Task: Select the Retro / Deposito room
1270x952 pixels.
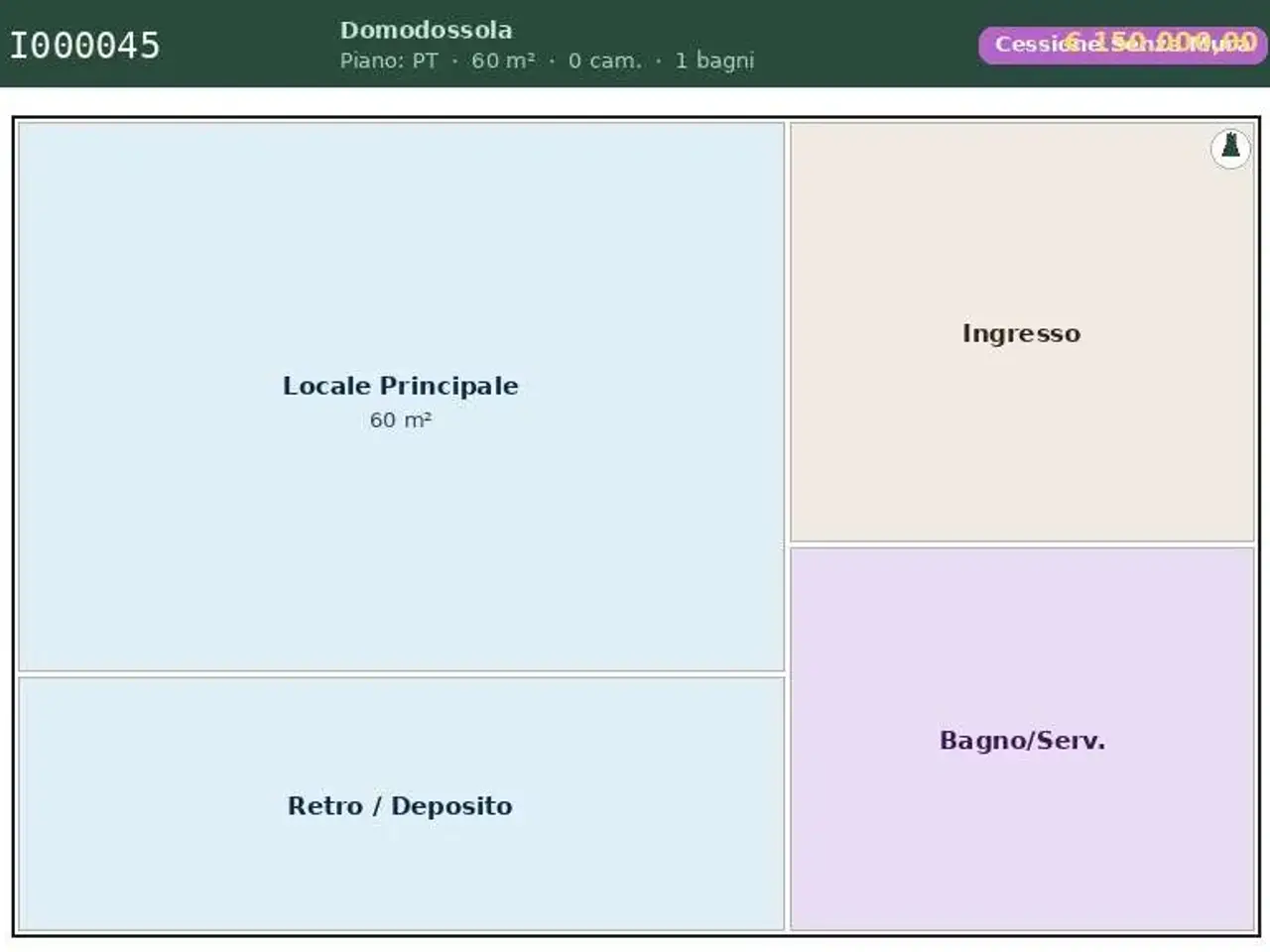Action: tap(401, 803)
